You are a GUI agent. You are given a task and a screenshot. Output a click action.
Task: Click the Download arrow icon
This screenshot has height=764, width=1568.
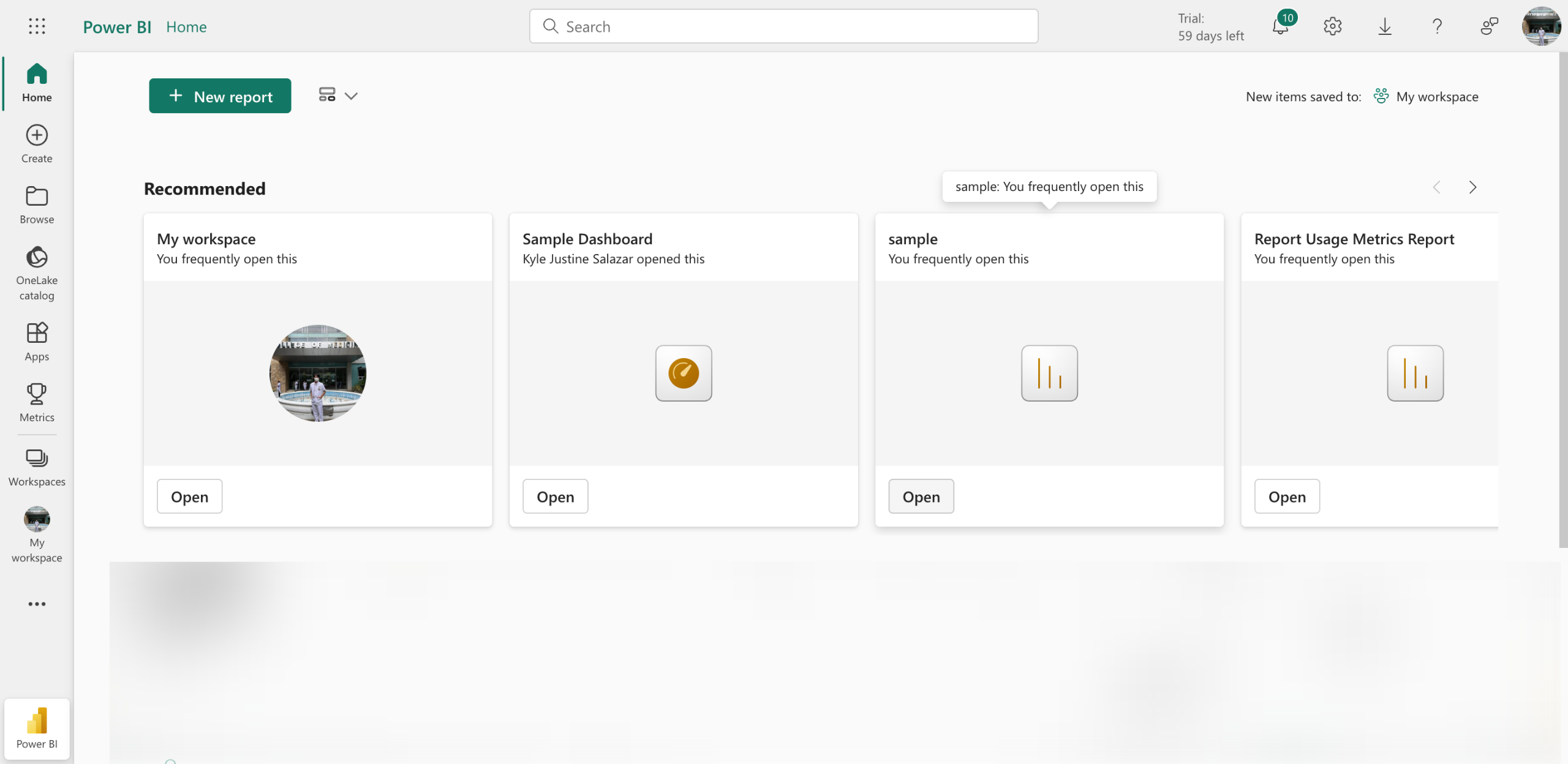tap(1384, 26)
